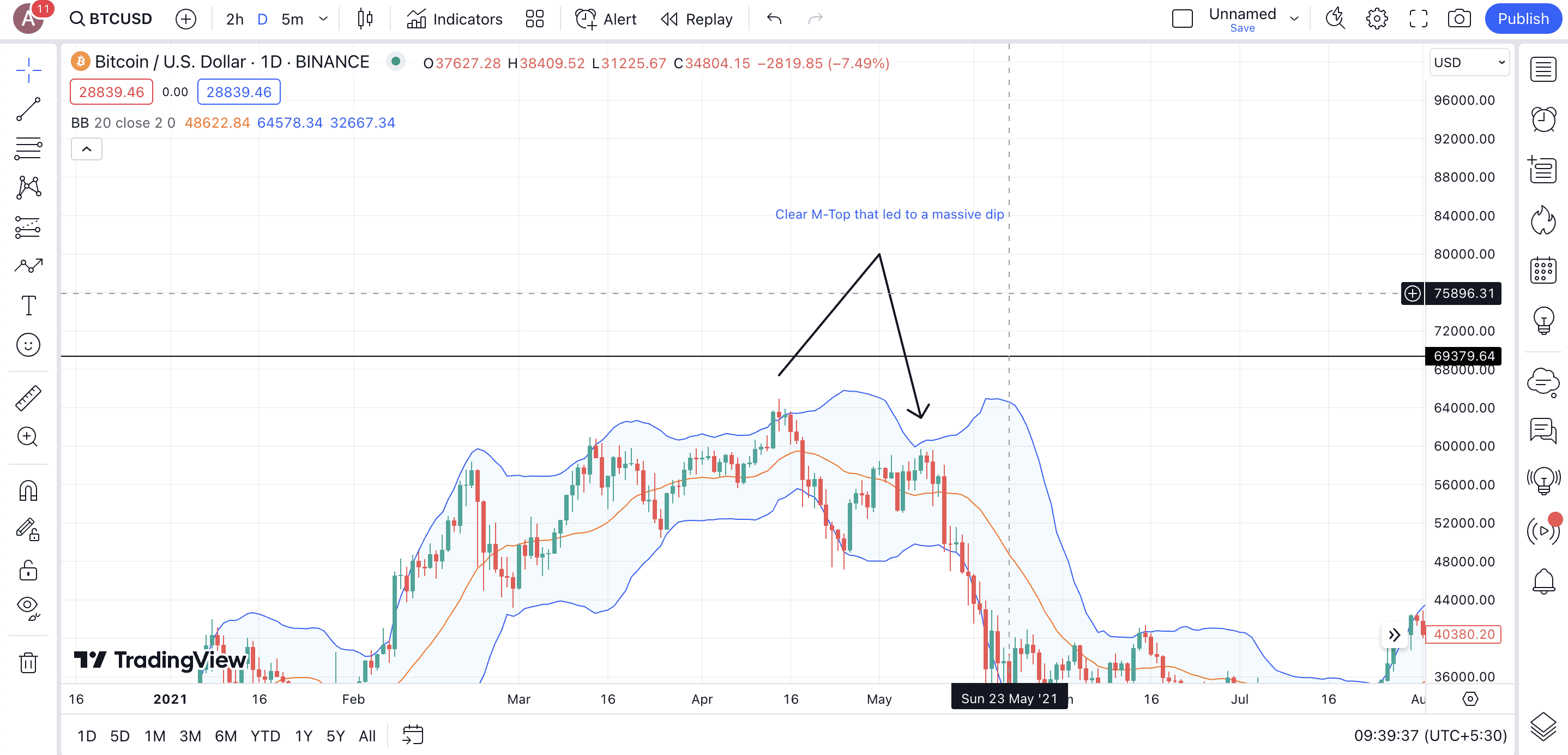This screenshot has width=1568, height=755.
Task: Open the ruler measure tool
Action: point(28,398)
